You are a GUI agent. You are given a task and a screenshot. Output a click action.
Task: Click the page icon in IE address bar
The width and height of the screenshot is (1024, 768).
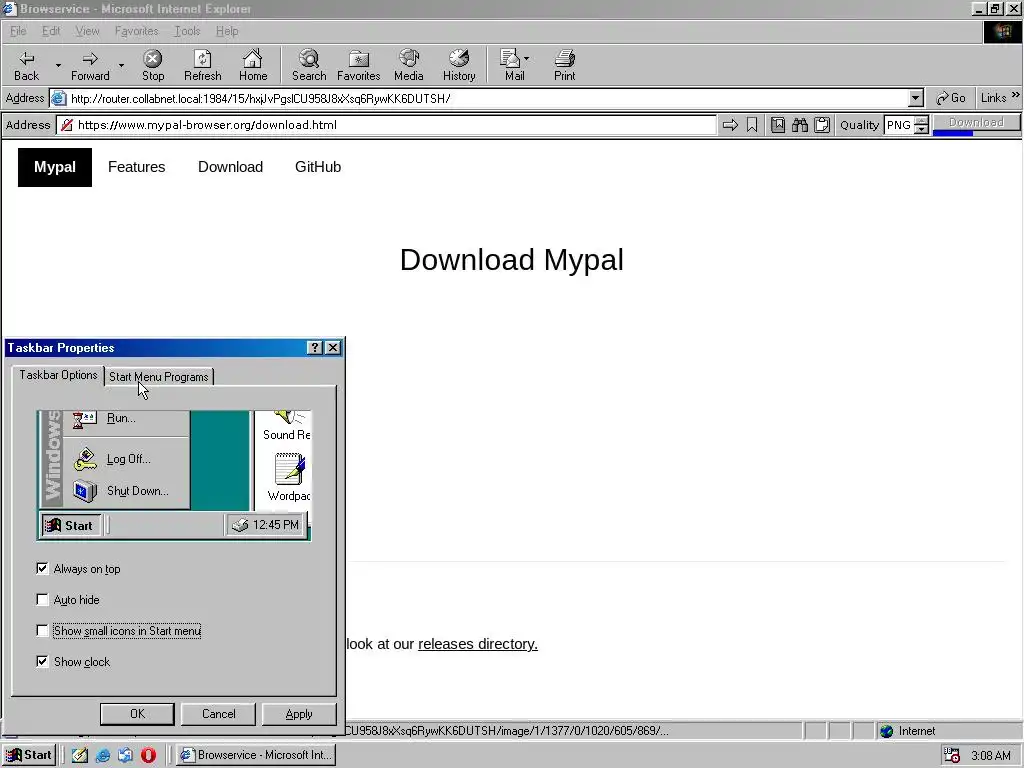59,99
